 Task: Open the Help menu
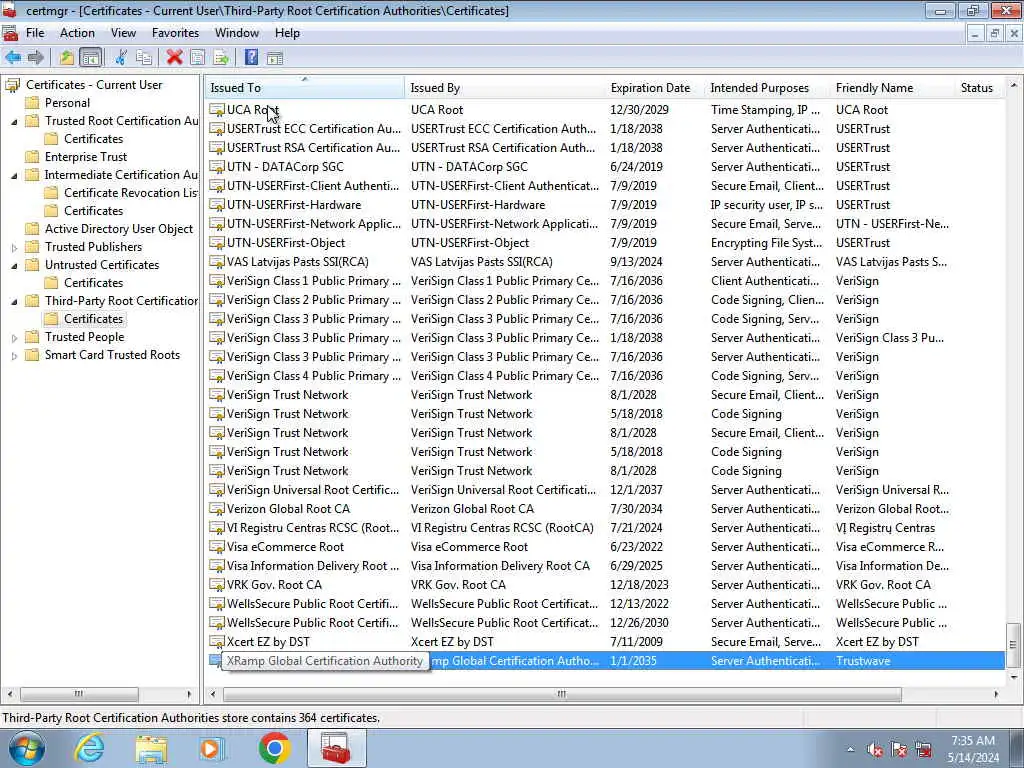(x=287, y=33)
